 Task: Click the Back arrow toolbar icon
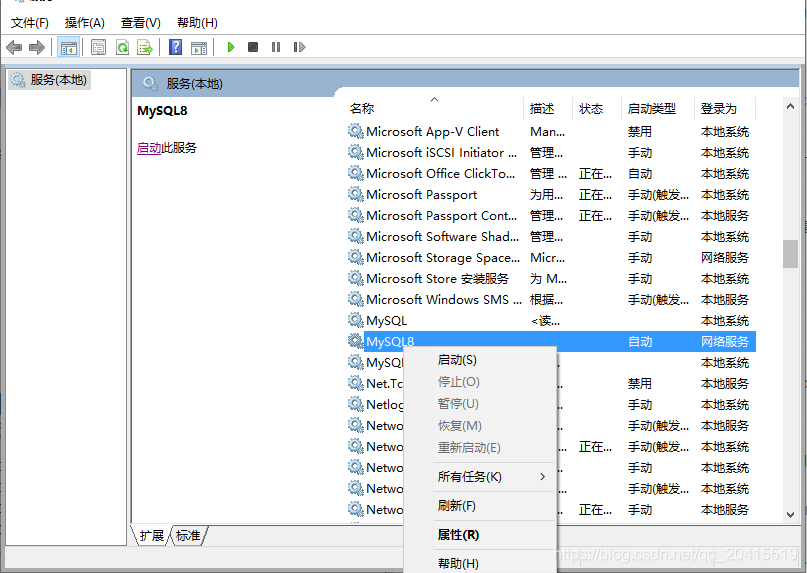point(14,47)
